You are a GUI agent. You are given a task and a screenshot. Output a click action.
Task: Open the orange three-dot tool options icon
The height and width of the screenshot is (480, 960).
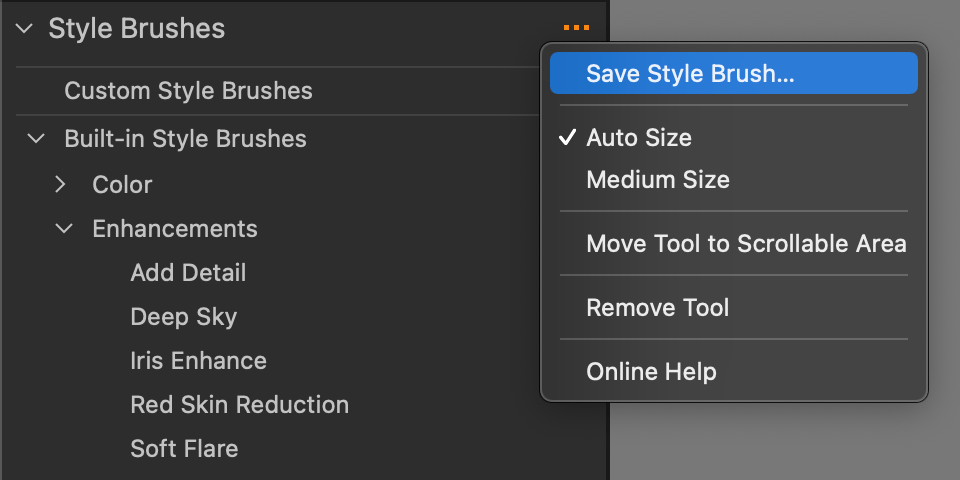(x=576, y=28)
